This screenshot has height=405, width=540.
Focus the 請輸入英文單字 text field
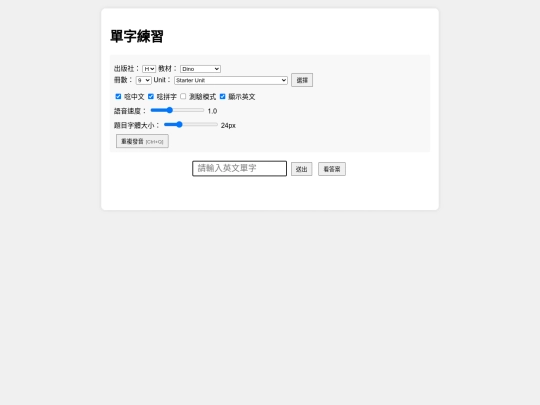point(239,168)
